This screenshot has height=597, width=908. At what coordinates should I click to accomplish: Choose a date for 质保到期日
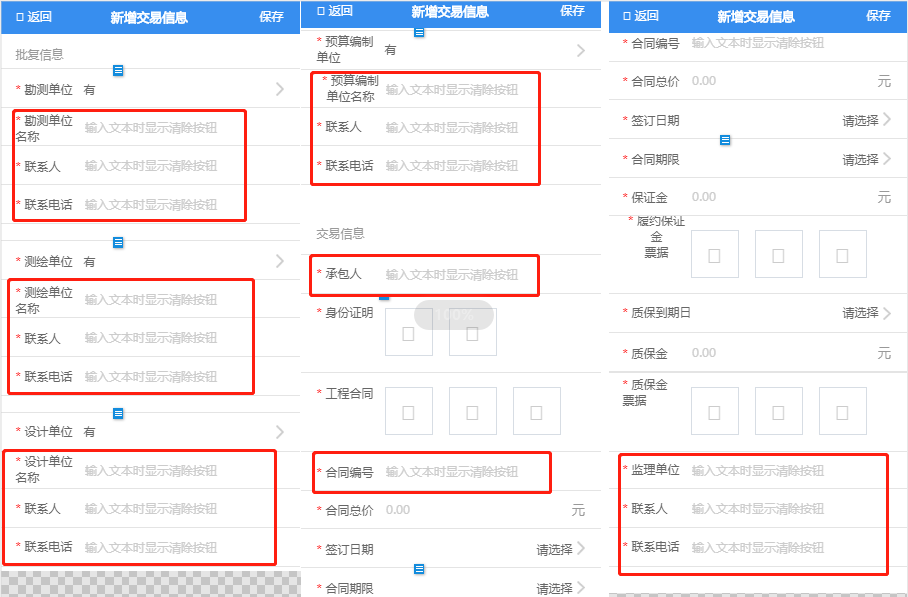[866, 313]
